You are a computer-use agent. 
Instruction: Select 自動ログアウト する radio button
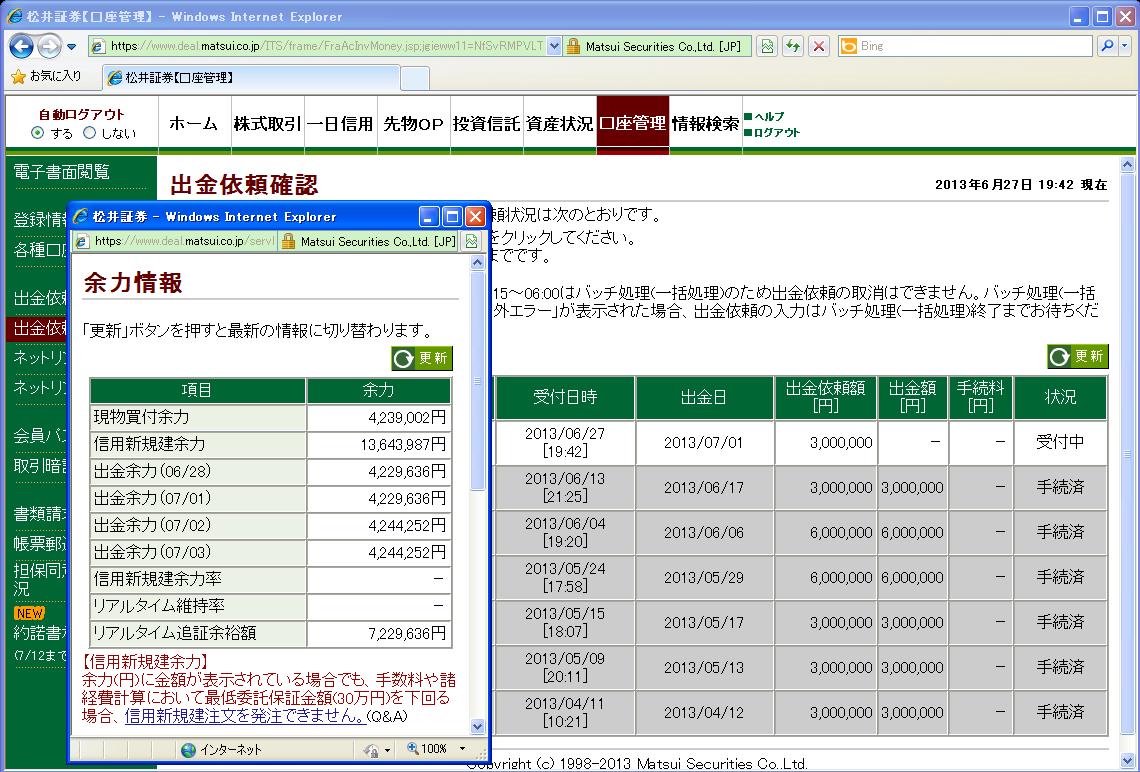click(x=38, y=133)
